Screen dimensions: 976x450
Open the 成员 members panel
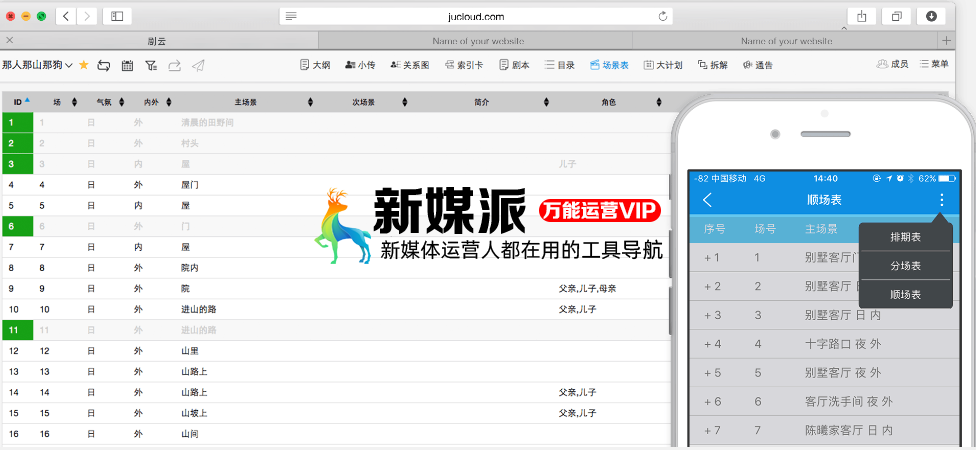(x=893, y=64)
